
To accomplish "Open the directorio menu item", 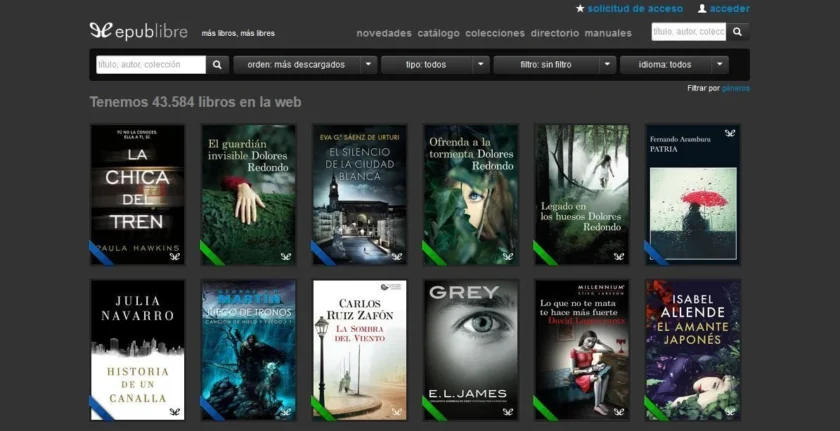I will [x=554, y=33].
